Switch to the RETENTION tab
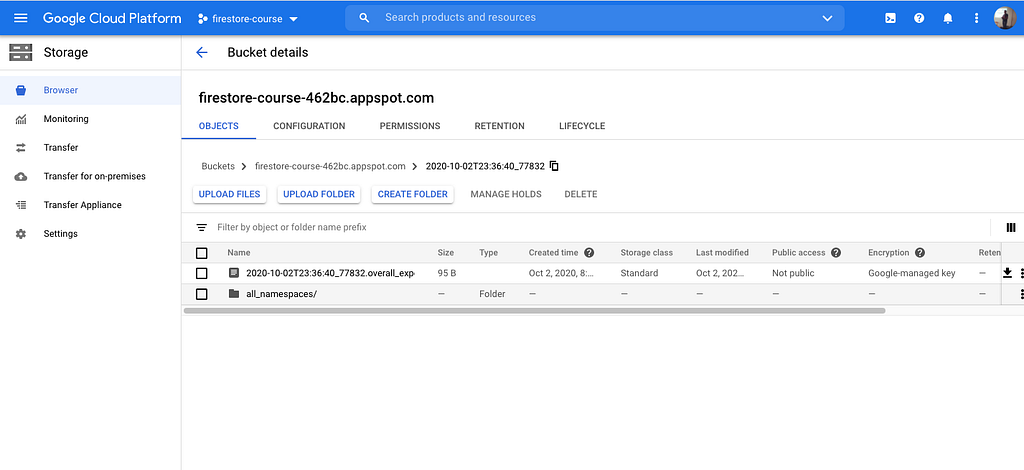 (500, 126)
